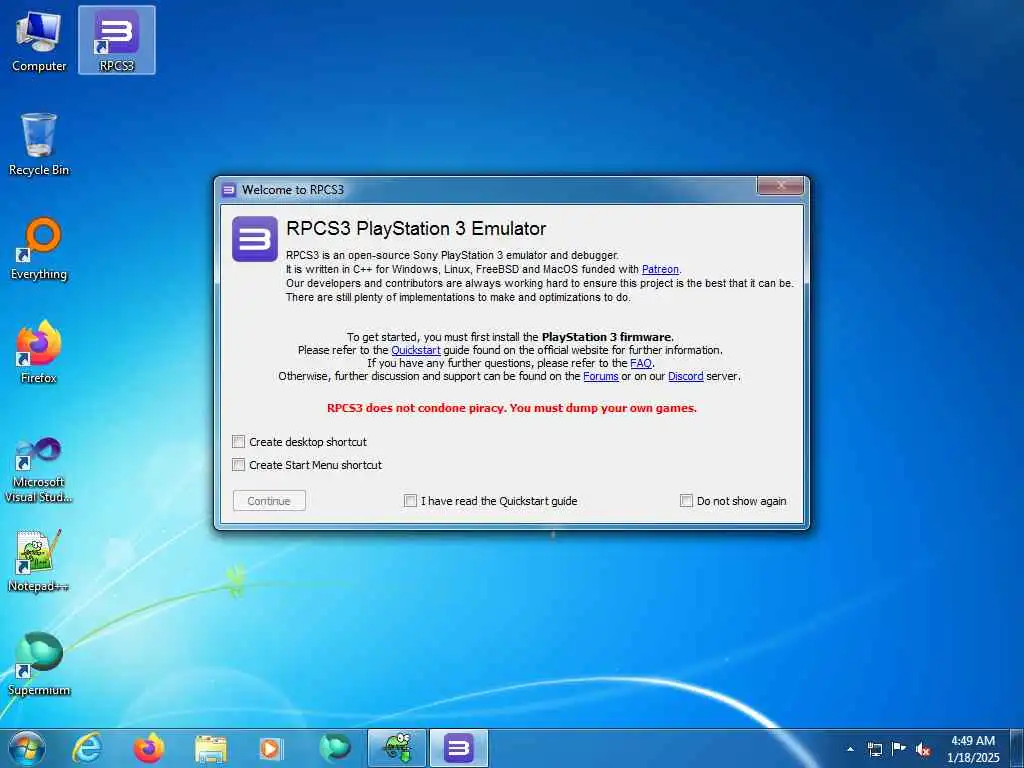Open the Quickstart guide link
The image size is (1024, 768).
pos(416,350)
